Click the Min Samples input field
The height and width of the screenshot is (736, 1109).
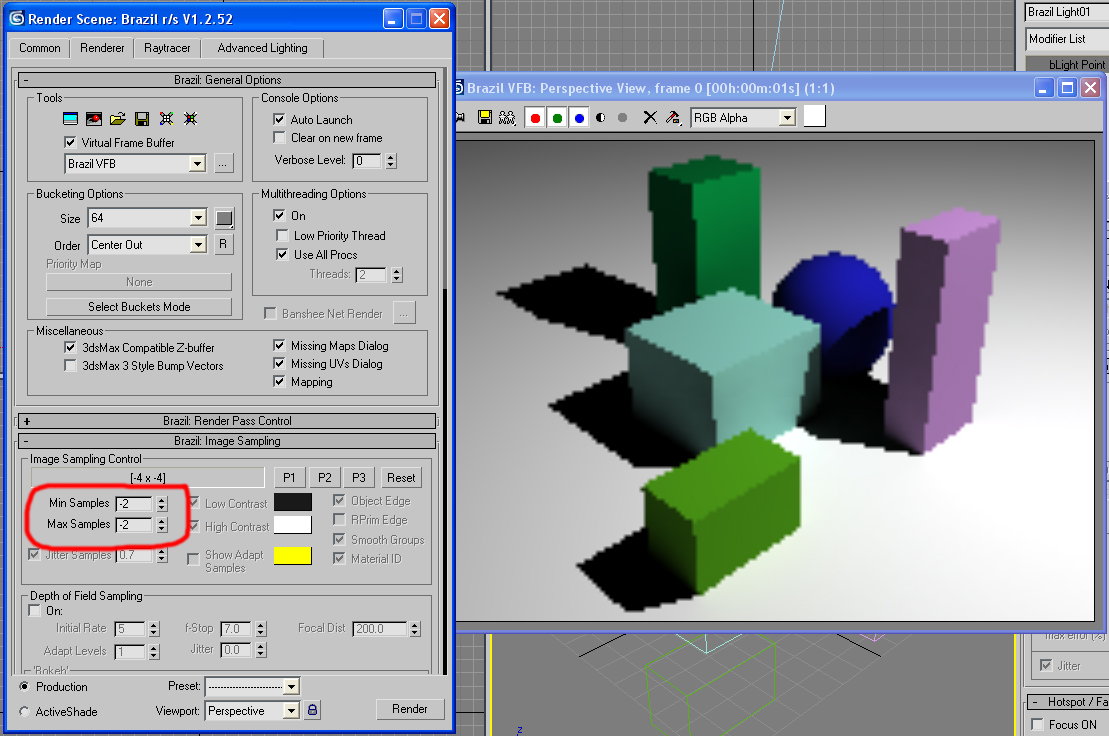pyautogui.click(x=134, y=503)
